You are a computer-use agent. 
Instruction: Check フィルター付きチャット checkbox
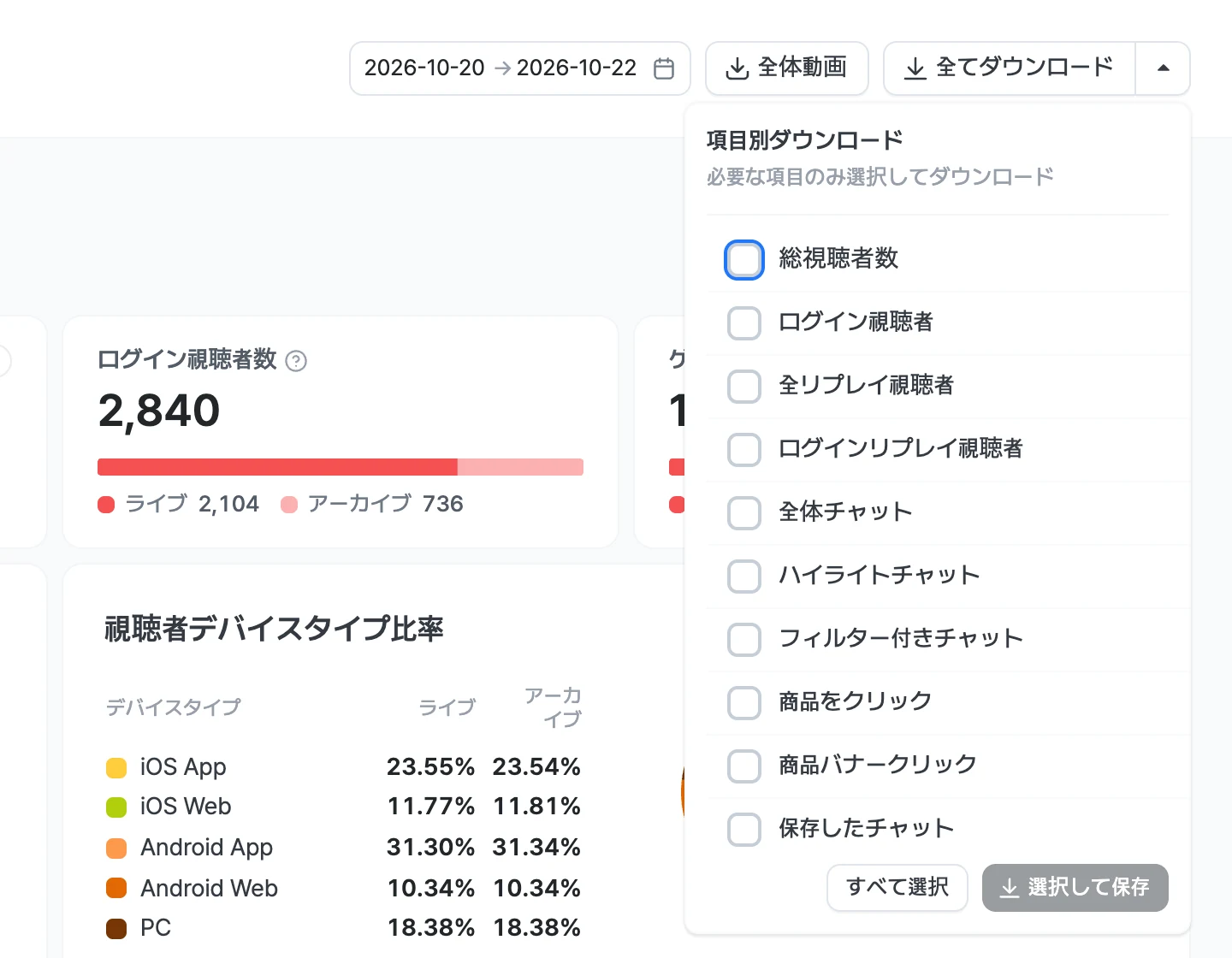tap(744, 640)
